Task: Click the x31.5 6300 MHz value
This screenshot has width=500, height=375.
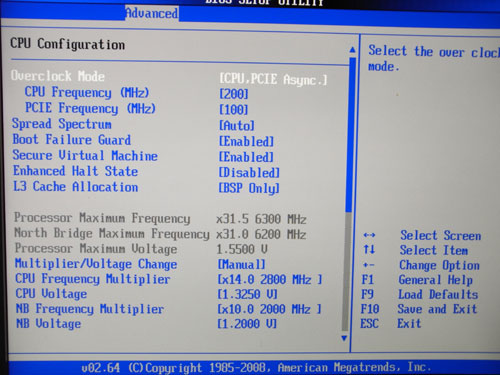Action: click(x=261, y=219)
